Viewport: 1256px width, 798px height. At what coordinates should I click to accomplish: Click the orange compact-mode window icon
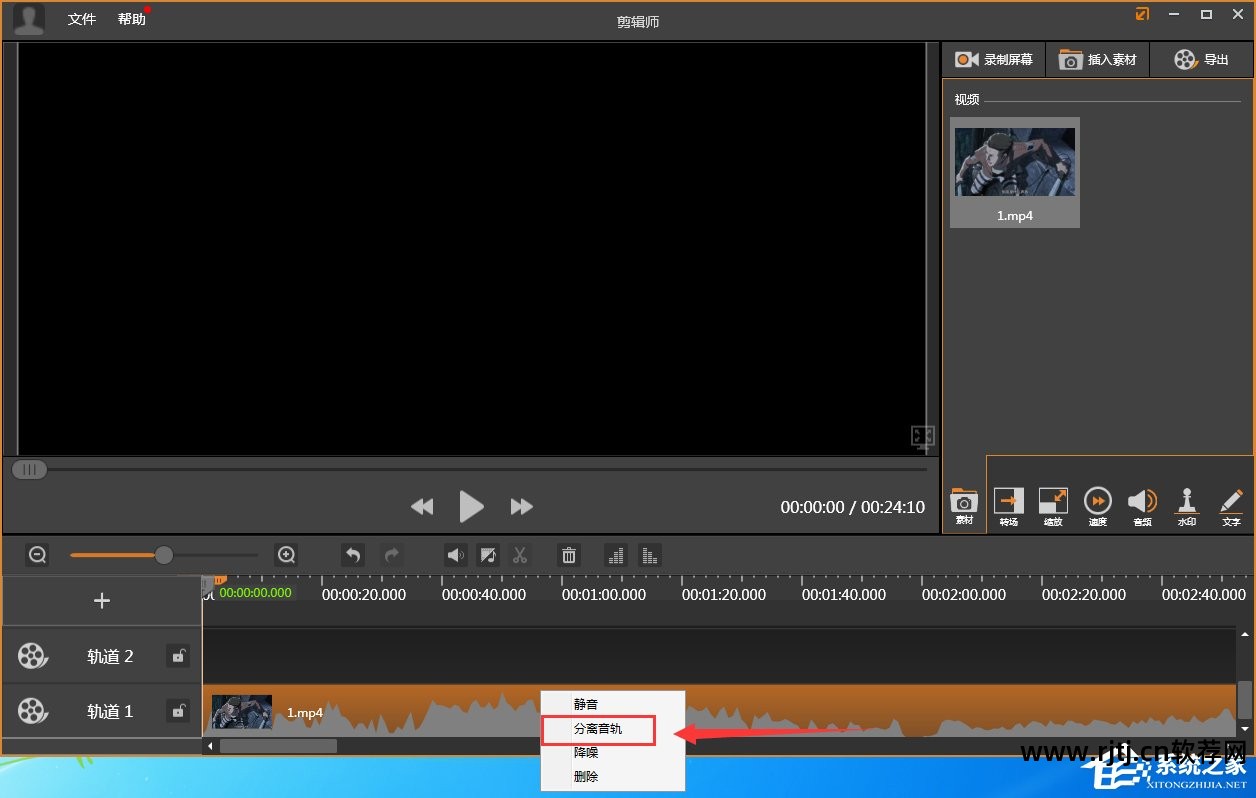(1142, 14)
